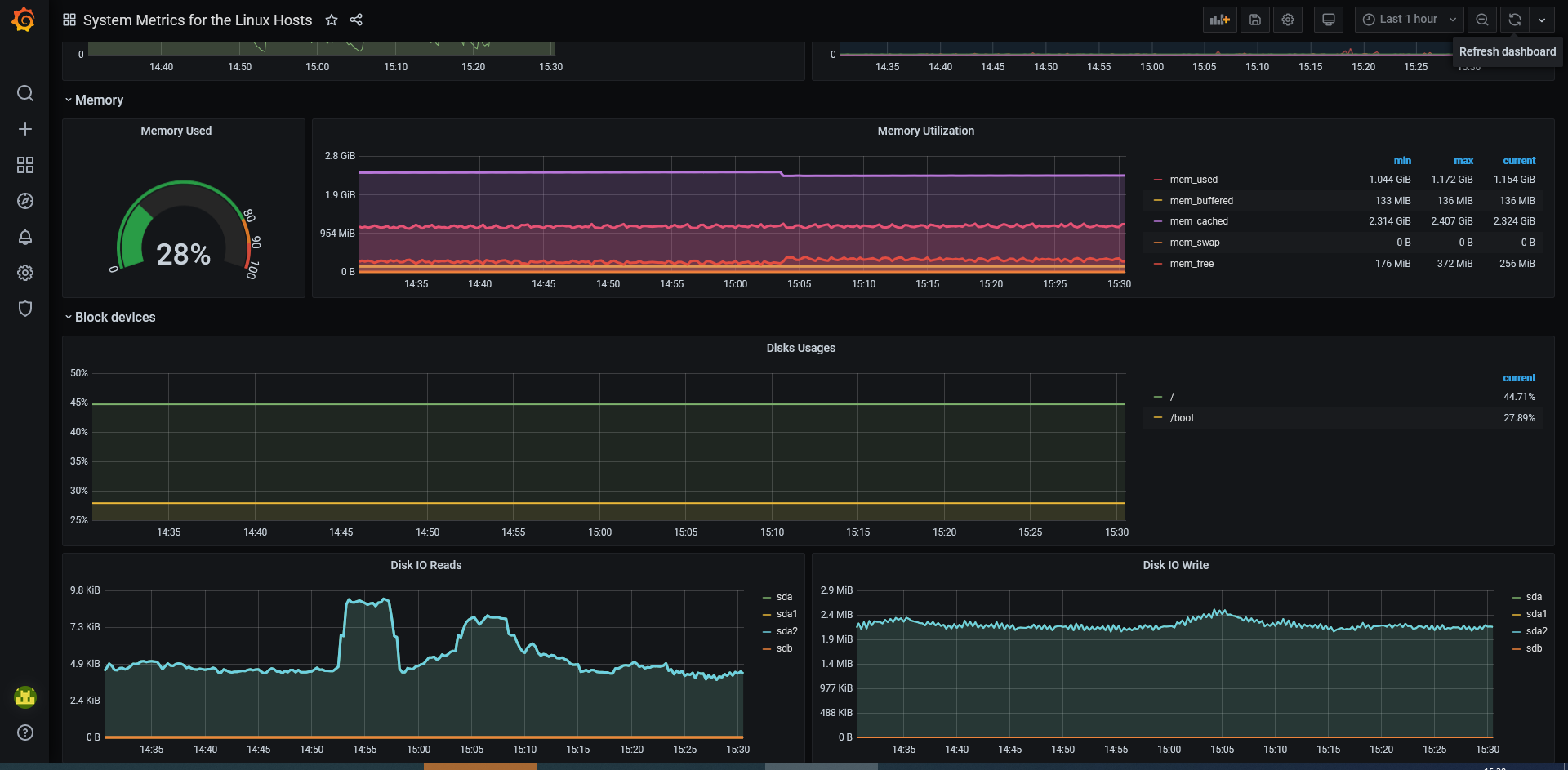The height and width of the screenshot is (770, 1568).
Task: Click the mem_cached purple color swatch
Action: coord(1158,221)
